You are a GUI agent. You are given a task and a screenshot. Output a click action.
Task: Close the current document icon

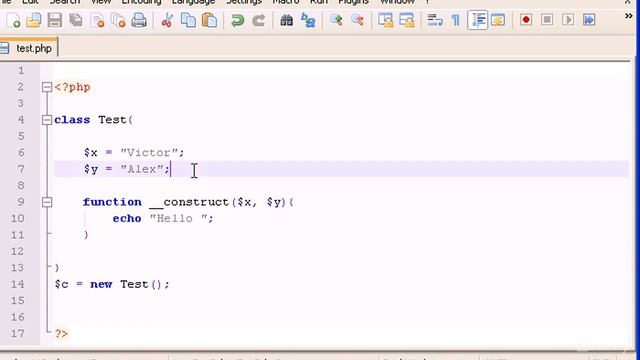pyautogui.click(x=97, y=20)
